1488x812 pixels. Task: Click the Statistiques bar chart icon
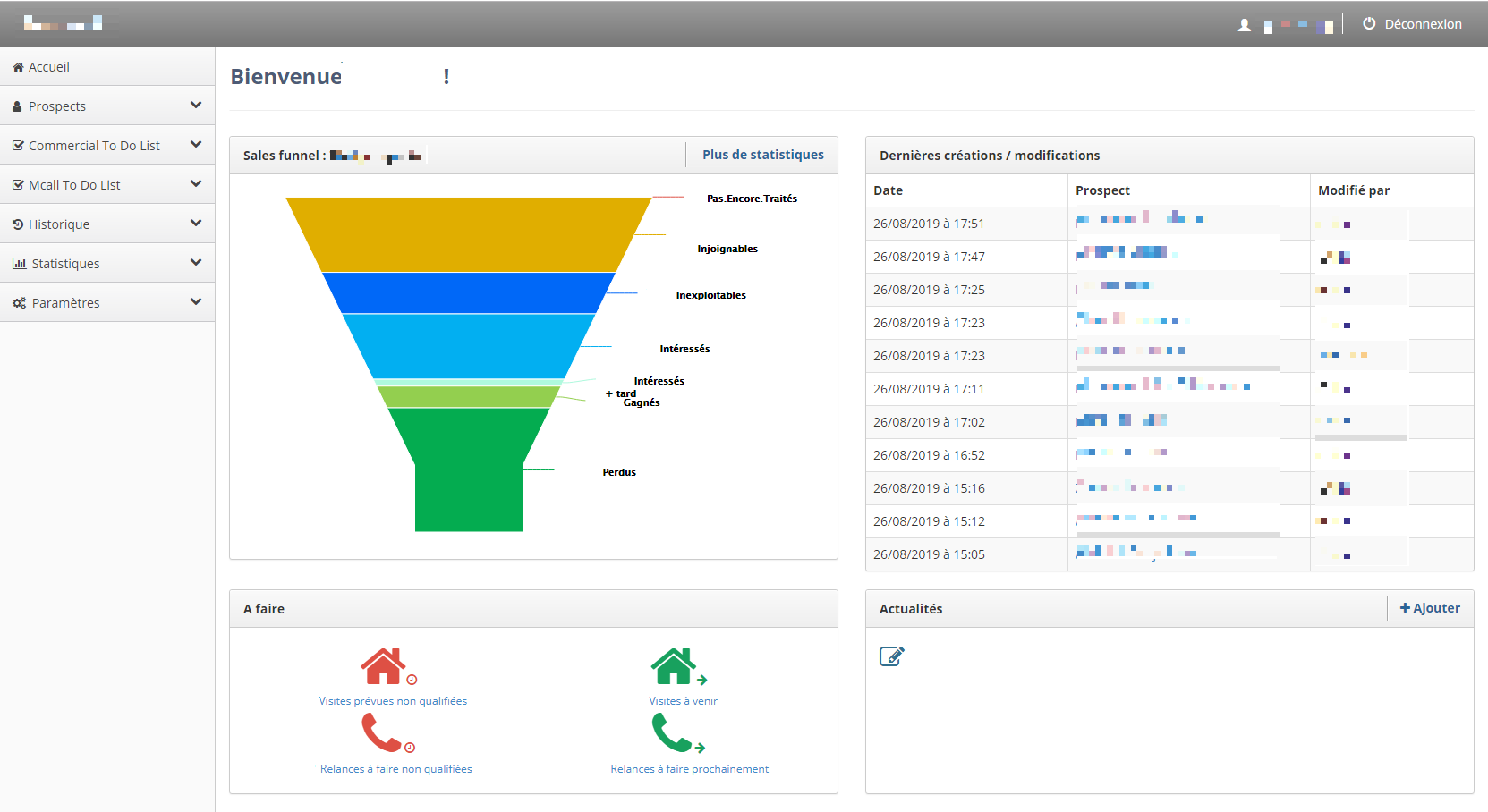coord(19,264)
